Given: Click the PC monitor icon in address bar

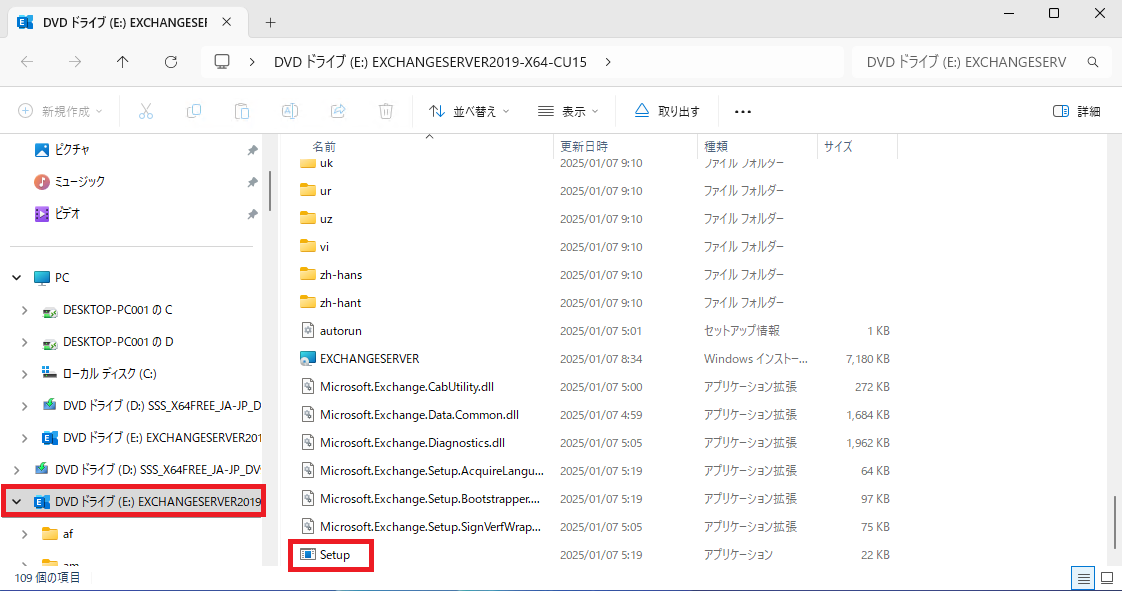Looking at the screenshot, I should pyautogui.click(x=223, y=62).
